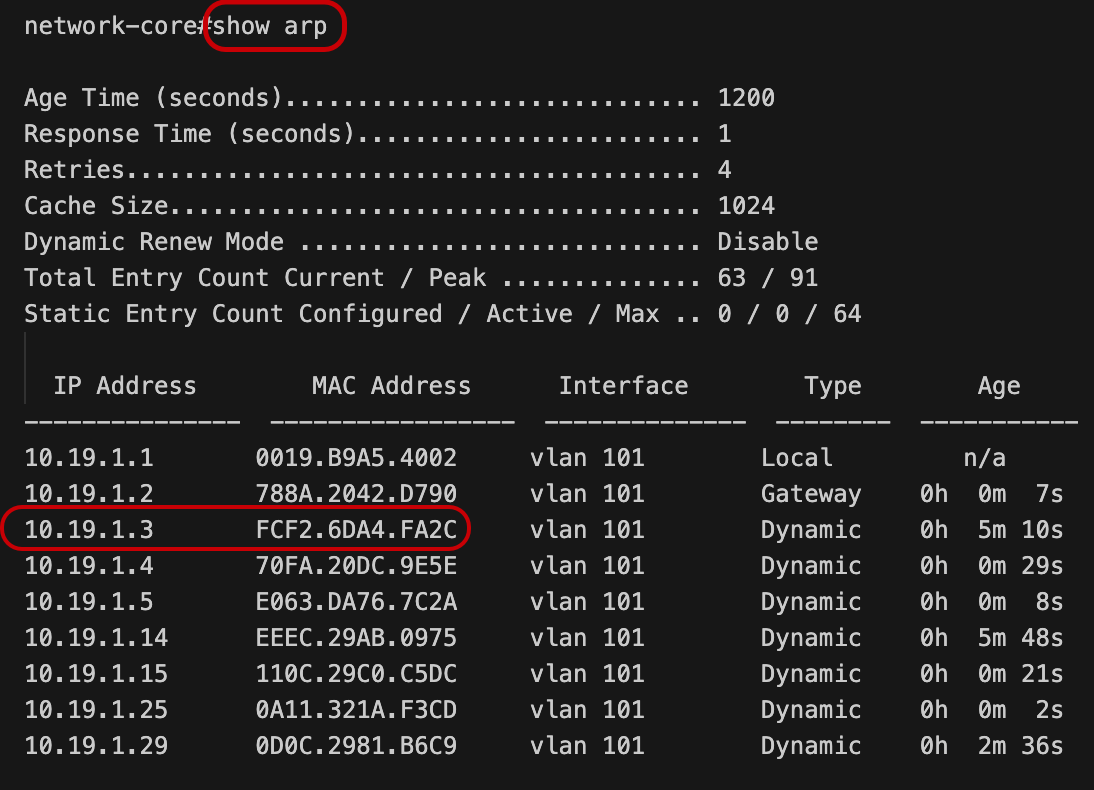Screen dimensions: 1094x790
Task: Select MAC address 0A11.321A.F3CD
Action: pos(356,710)
